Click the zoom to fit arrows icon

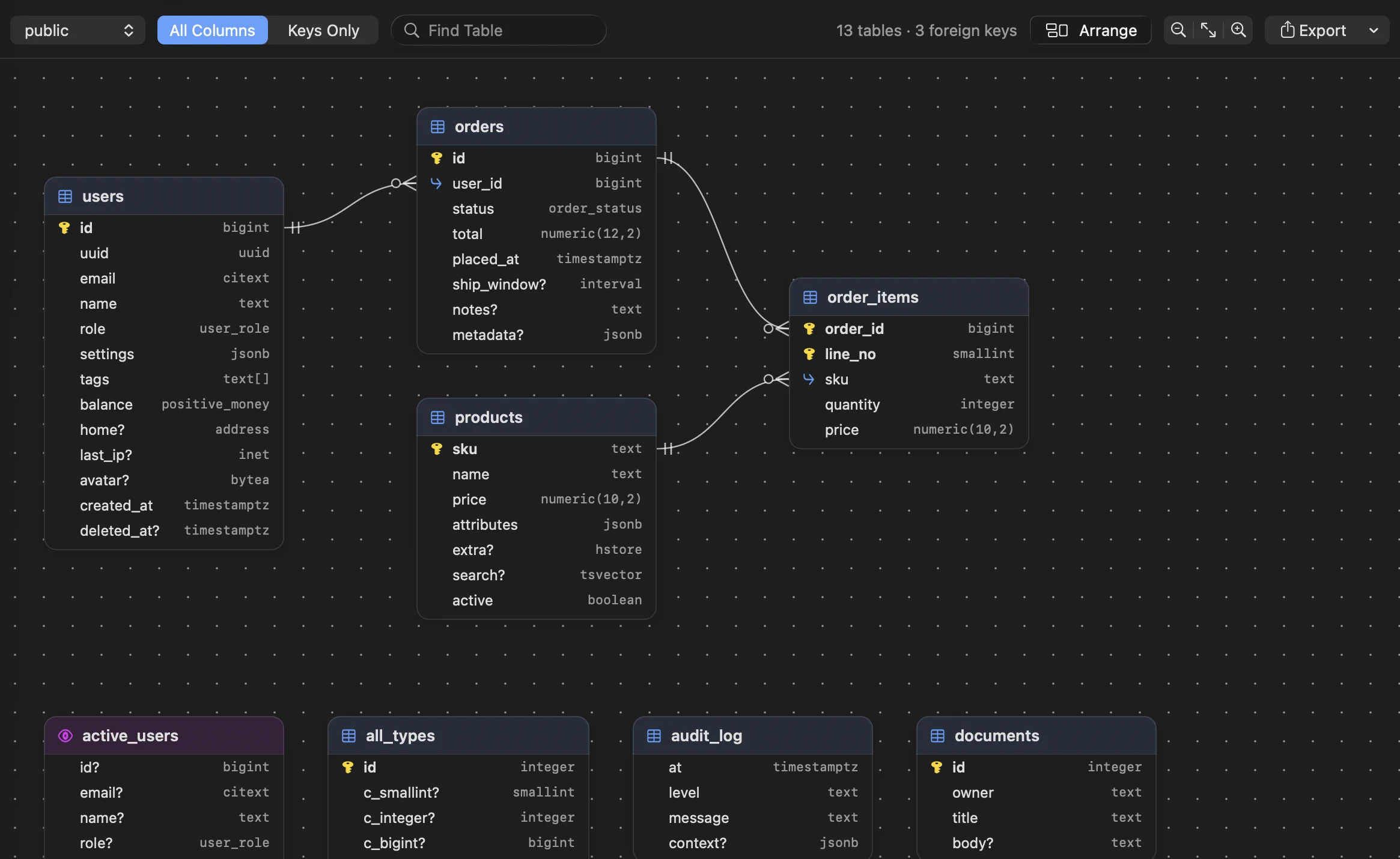click(x=1208, y=30)
